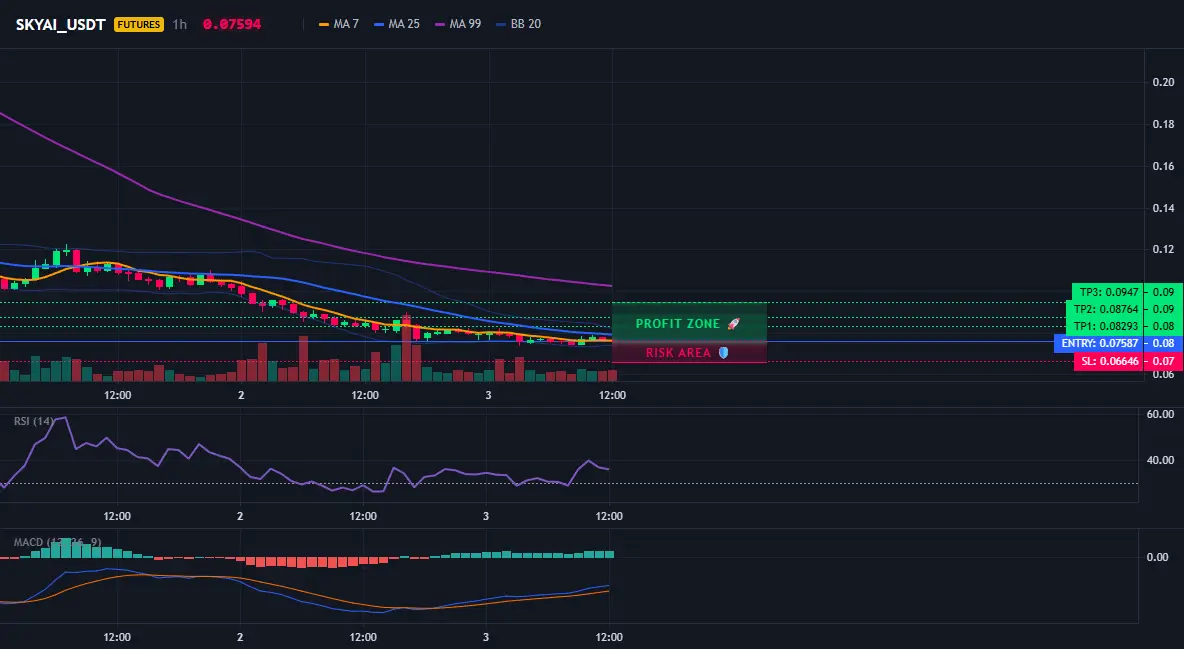Toggle the MA 99 legend entry

pos(458,24)
